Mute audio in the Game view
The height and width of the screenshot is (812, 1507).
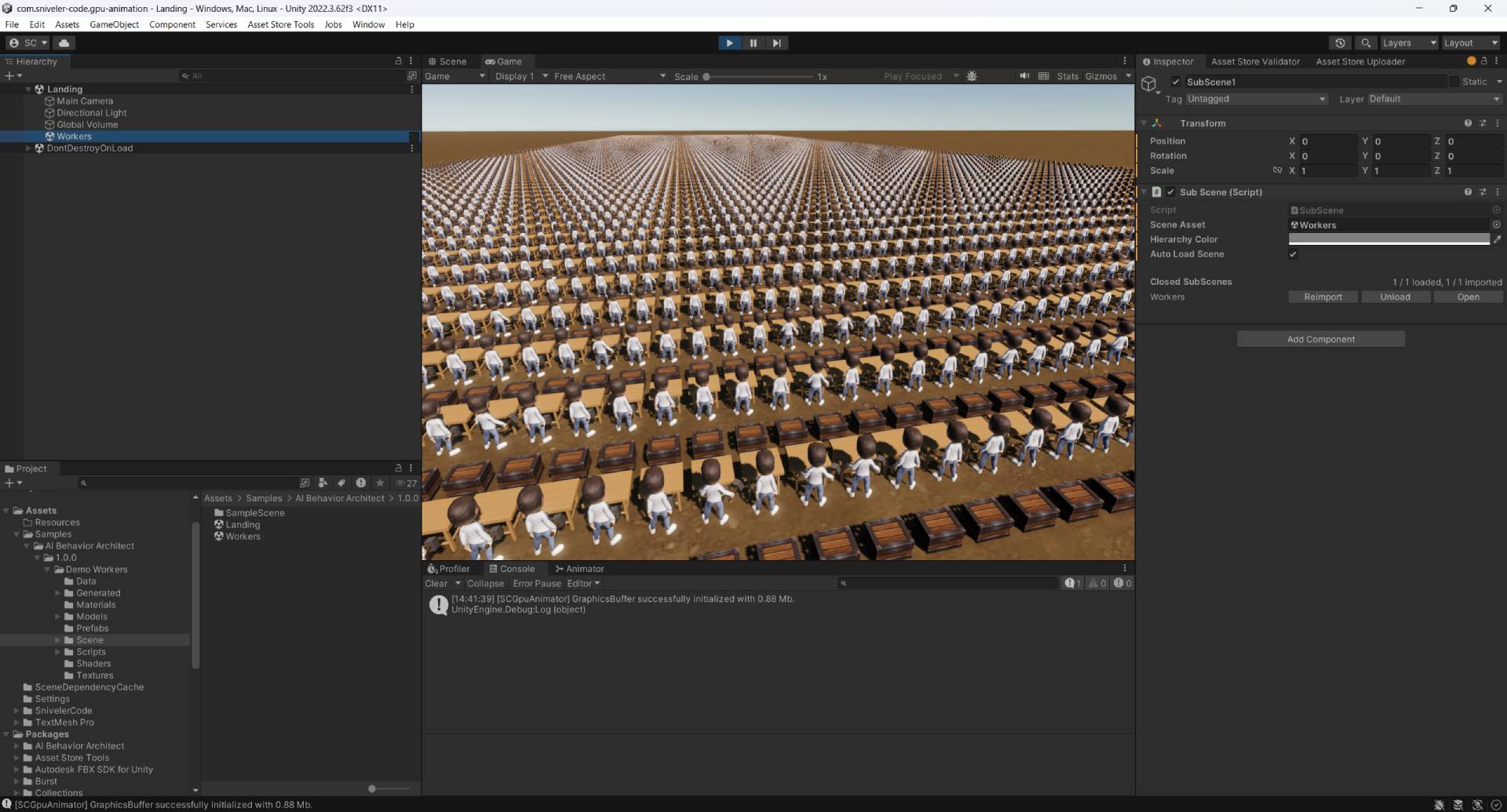[x=1024, y=76]
